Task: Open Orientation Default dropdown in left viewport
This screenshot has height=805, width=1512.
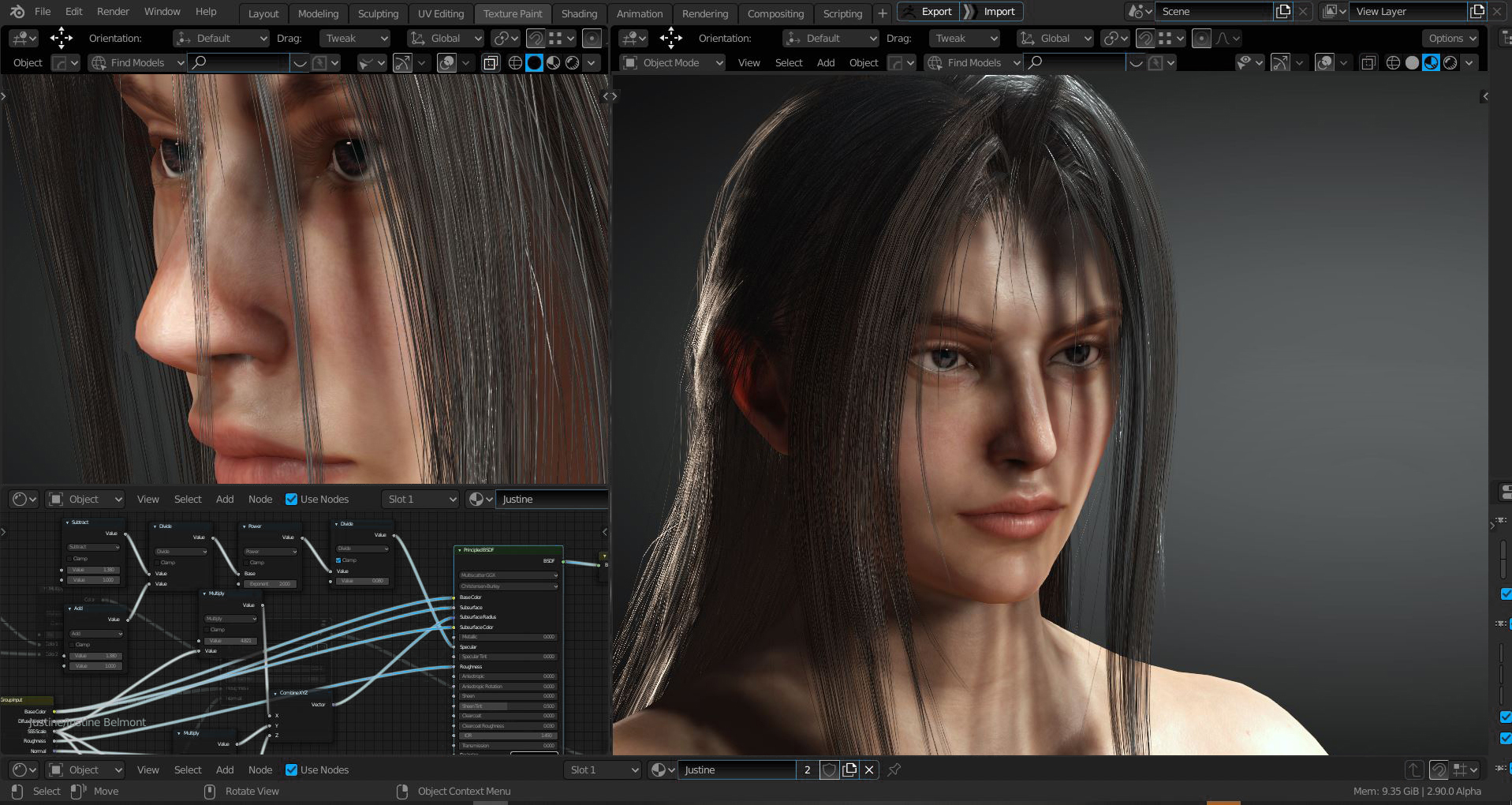Action: [222, 38]
